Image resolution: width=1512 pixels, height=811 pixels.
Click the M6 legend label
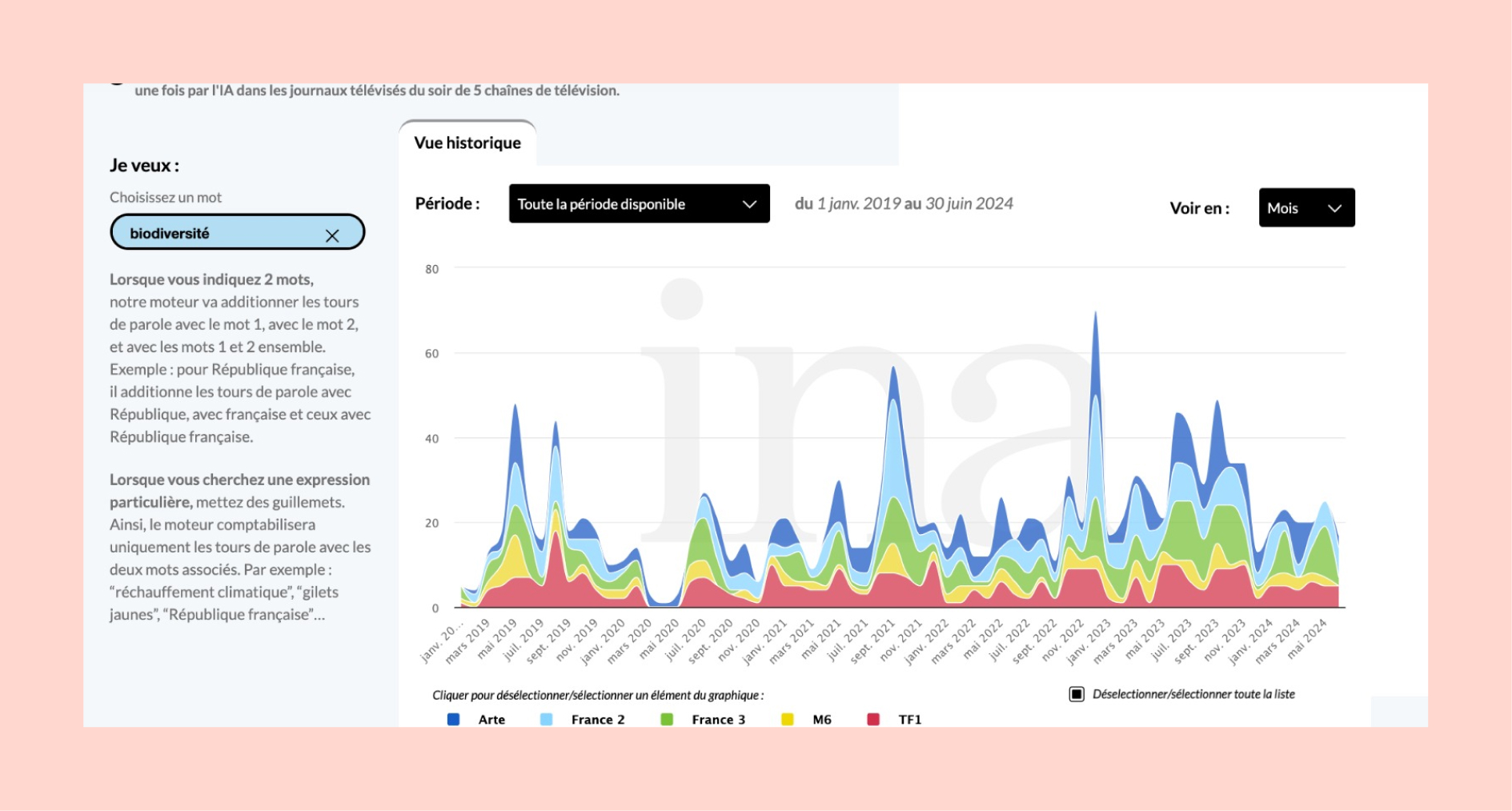[822, 720]
